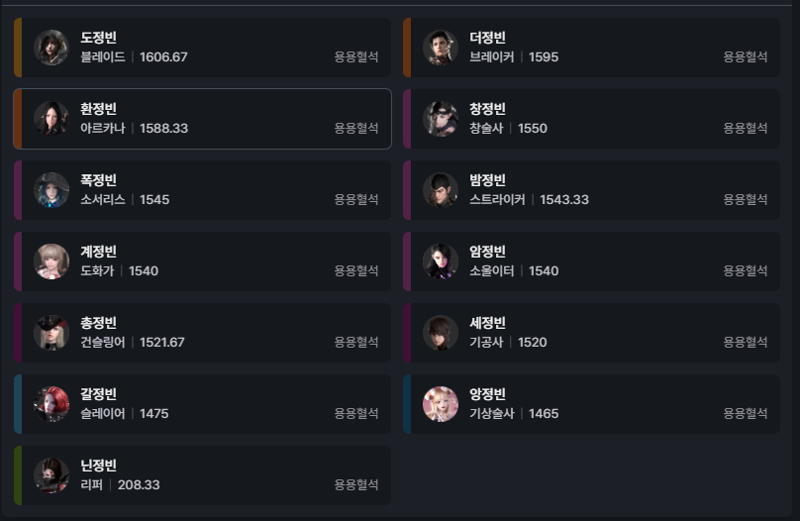The image size is (800, 521).
Task: Click the 밤정빈 스트라이커 avatar
Action: point(440,190)
